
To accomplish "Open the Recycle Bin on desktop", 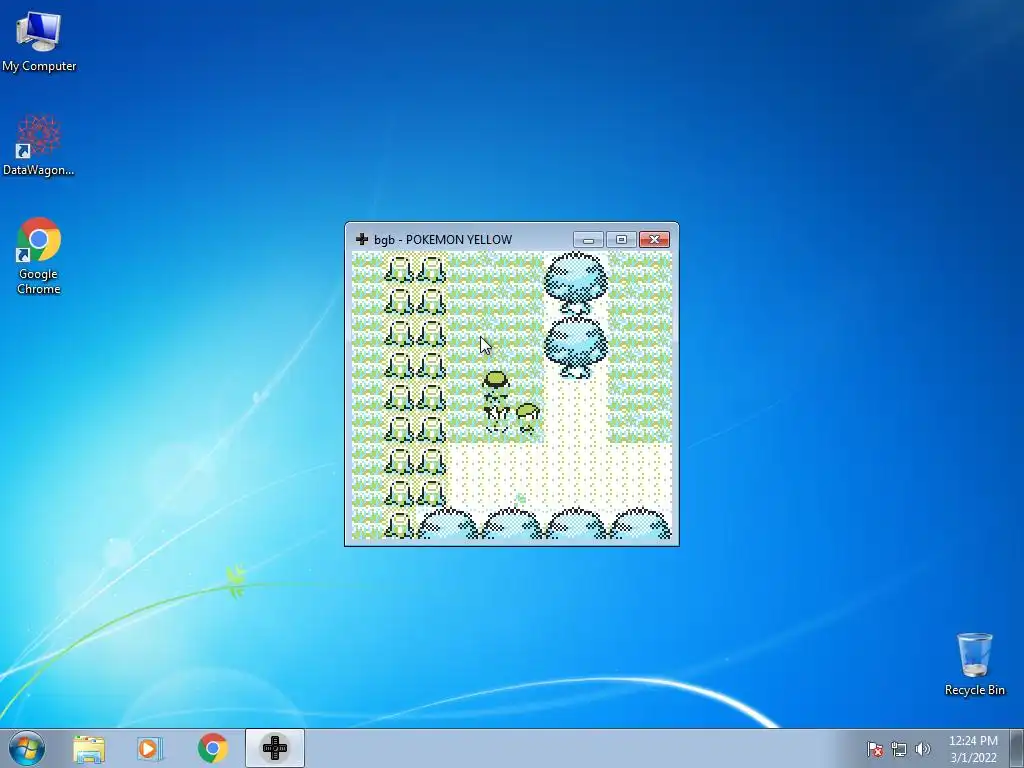I will 974,664.
